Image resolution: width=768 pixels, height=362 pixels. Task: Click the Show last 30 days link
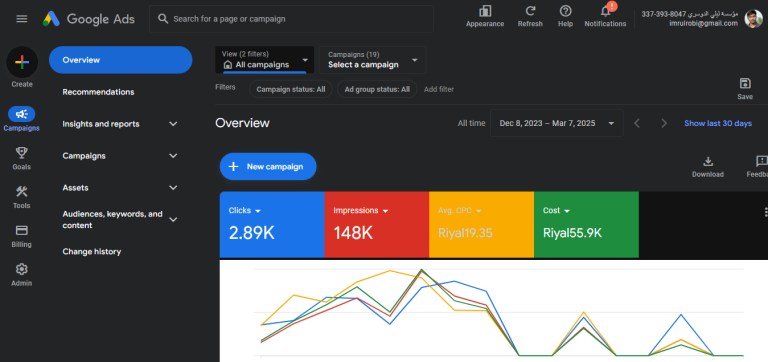click(718, 123)
